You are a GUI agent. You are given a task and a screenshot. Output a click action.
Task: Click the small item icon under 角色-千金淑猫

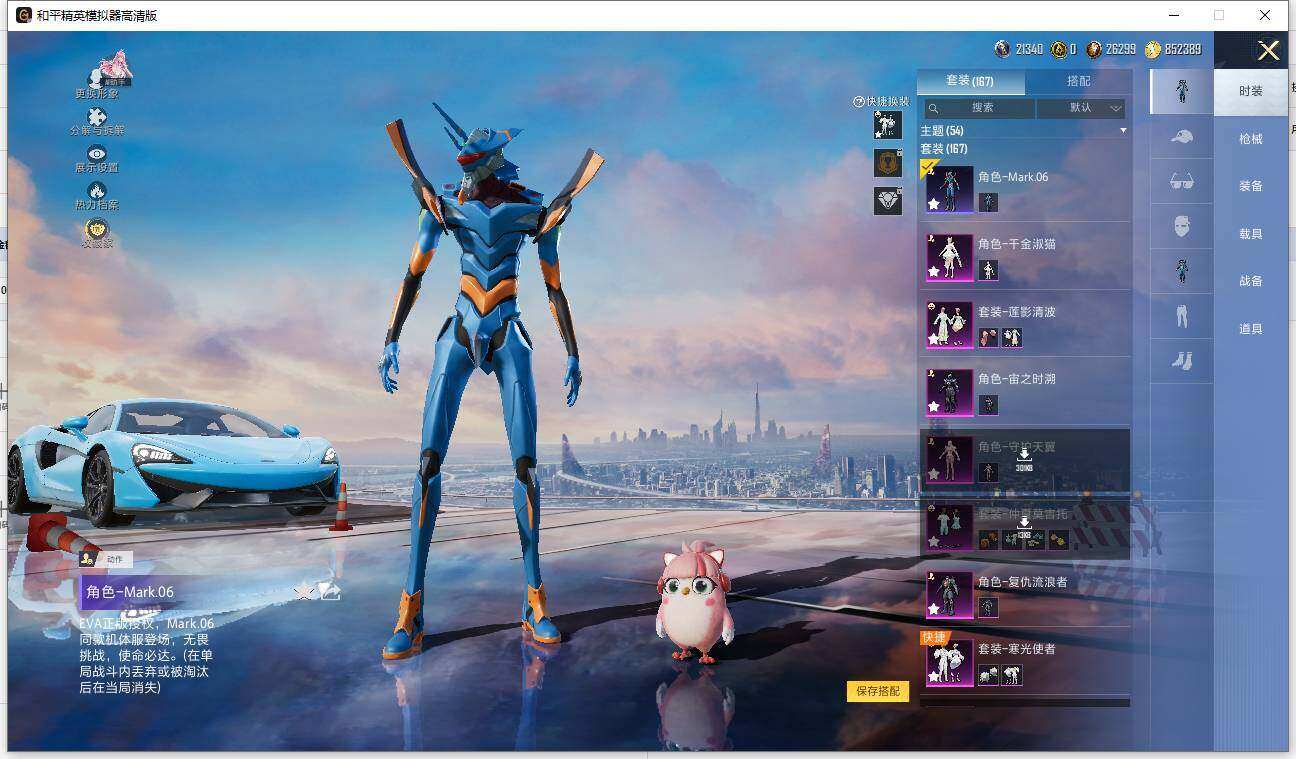pos(988,270)
